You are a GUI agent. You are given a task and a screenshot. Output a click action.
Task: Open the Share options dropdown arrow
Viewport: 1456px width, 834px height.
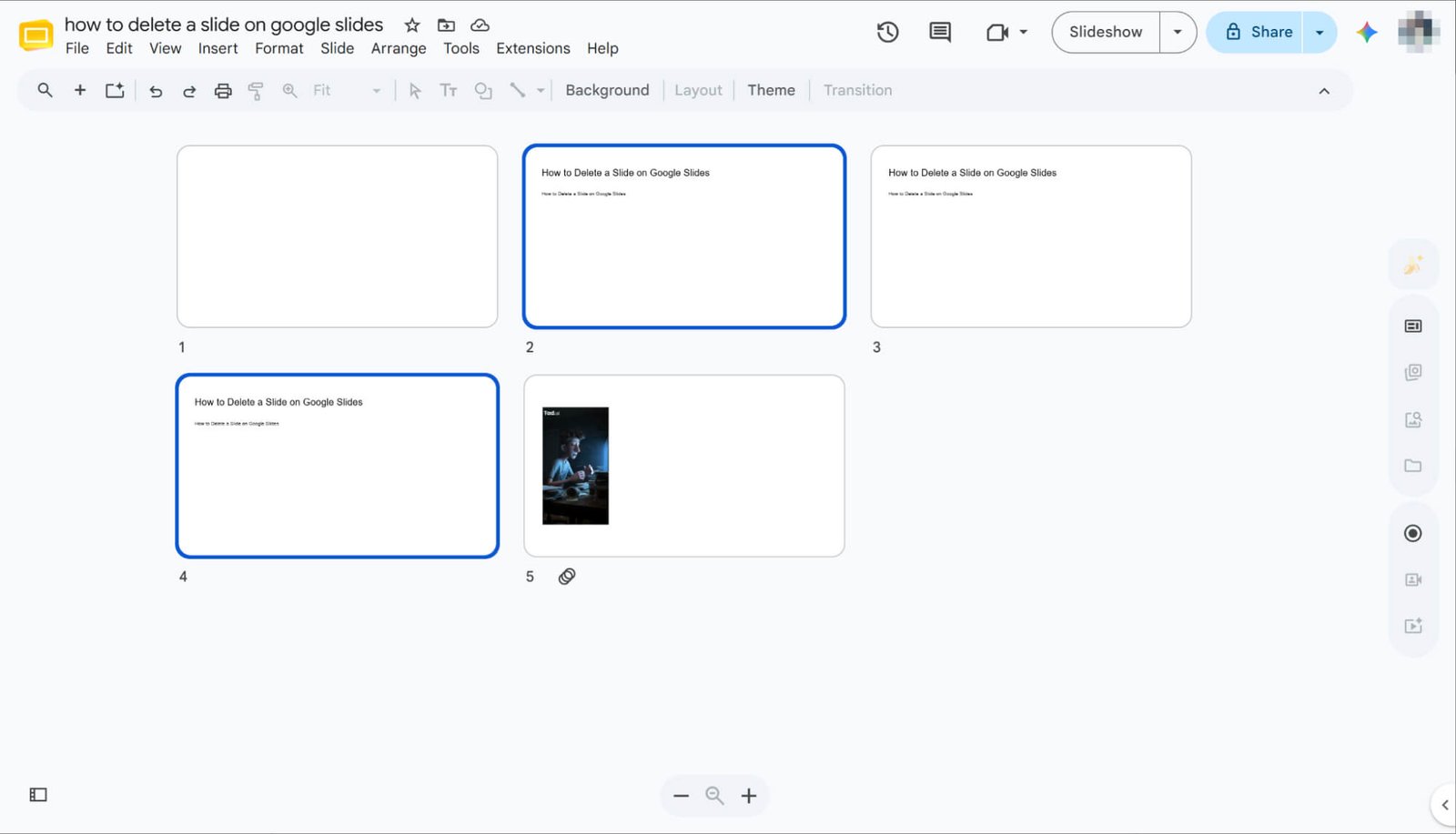tap(1319, 32)
